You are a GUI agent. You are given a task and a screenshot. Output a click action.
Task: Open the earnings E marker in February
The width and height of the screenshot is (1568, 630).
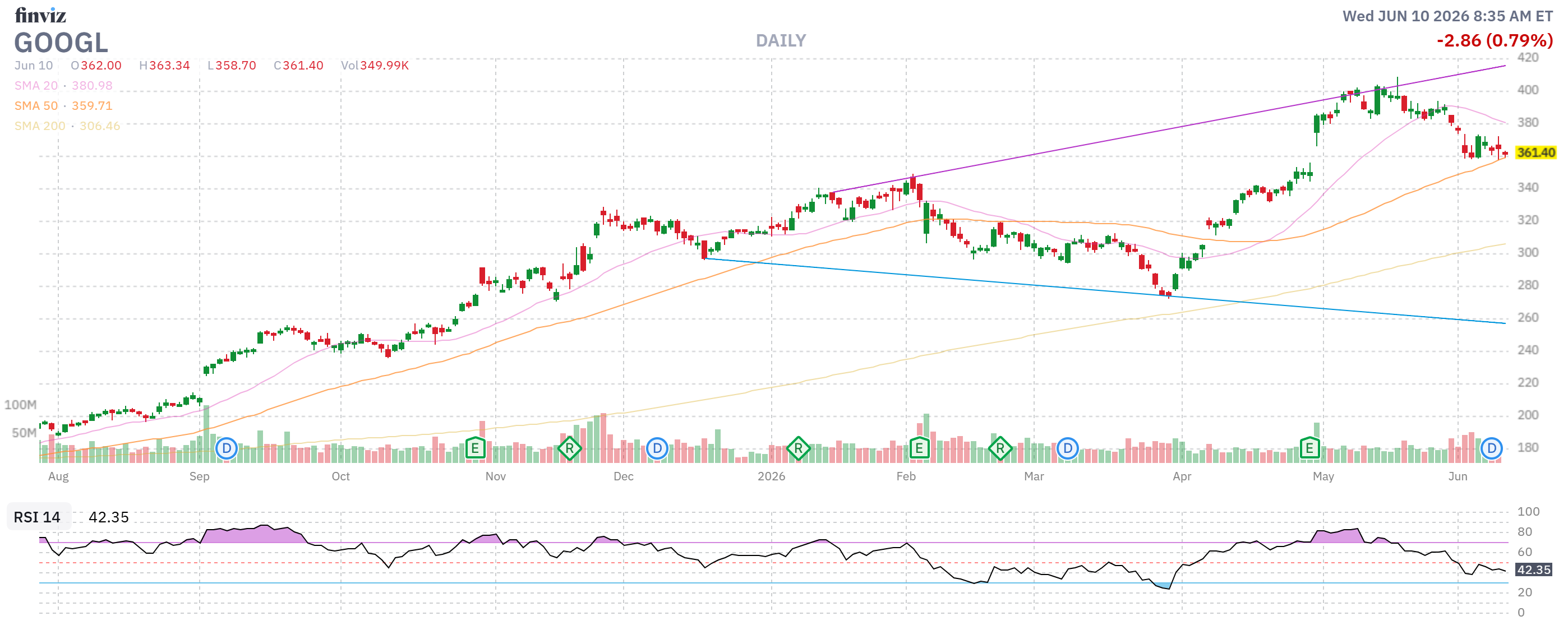click(x=919, y=449)
